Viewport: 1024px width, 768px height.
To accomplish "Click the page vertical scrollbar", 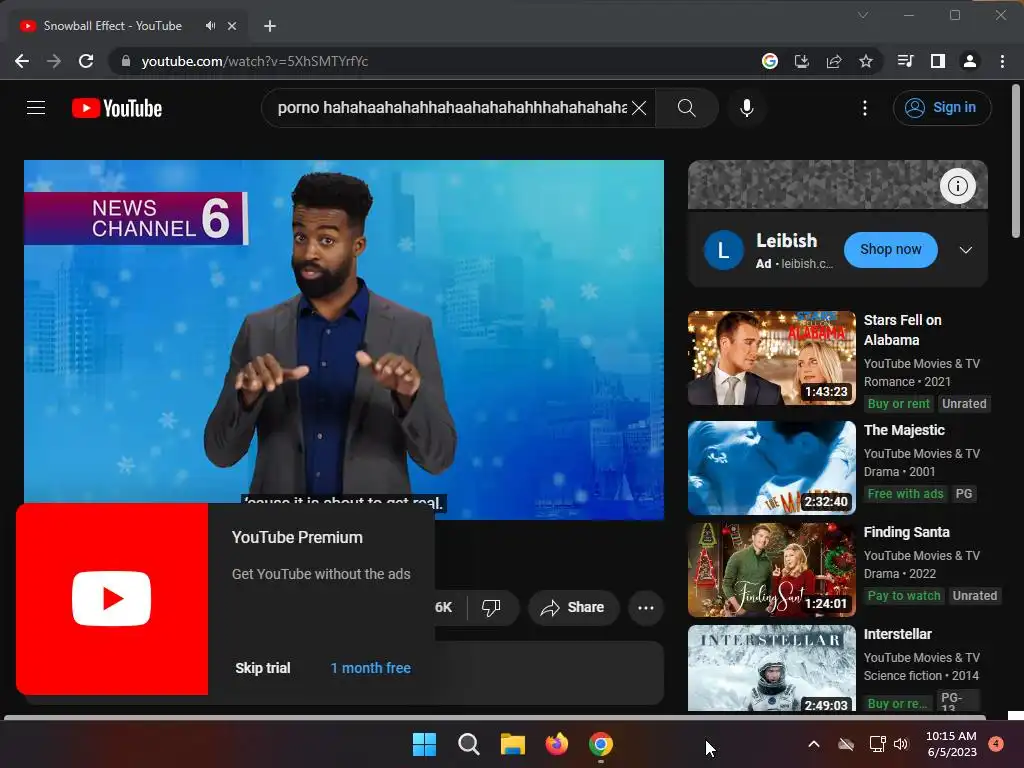I will pyautogui.click(x=1016, y=160).
